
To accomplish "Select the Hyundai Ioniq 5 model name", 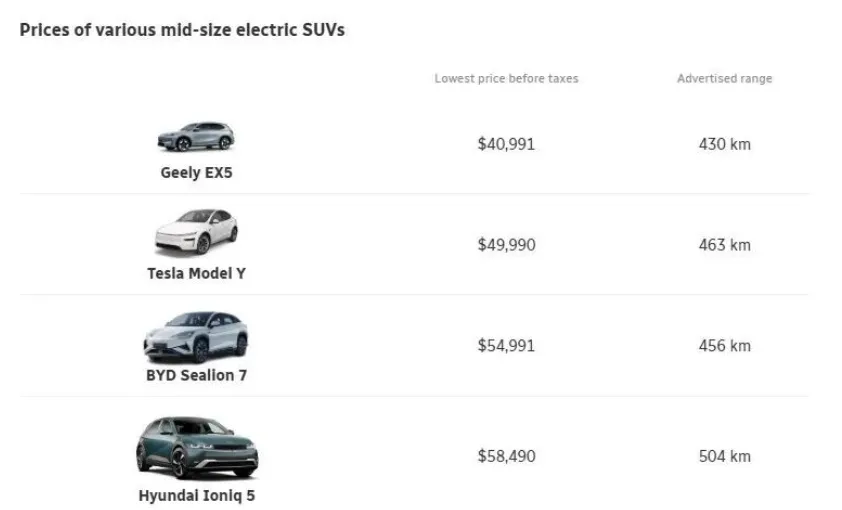I will [x=196, y=495].
